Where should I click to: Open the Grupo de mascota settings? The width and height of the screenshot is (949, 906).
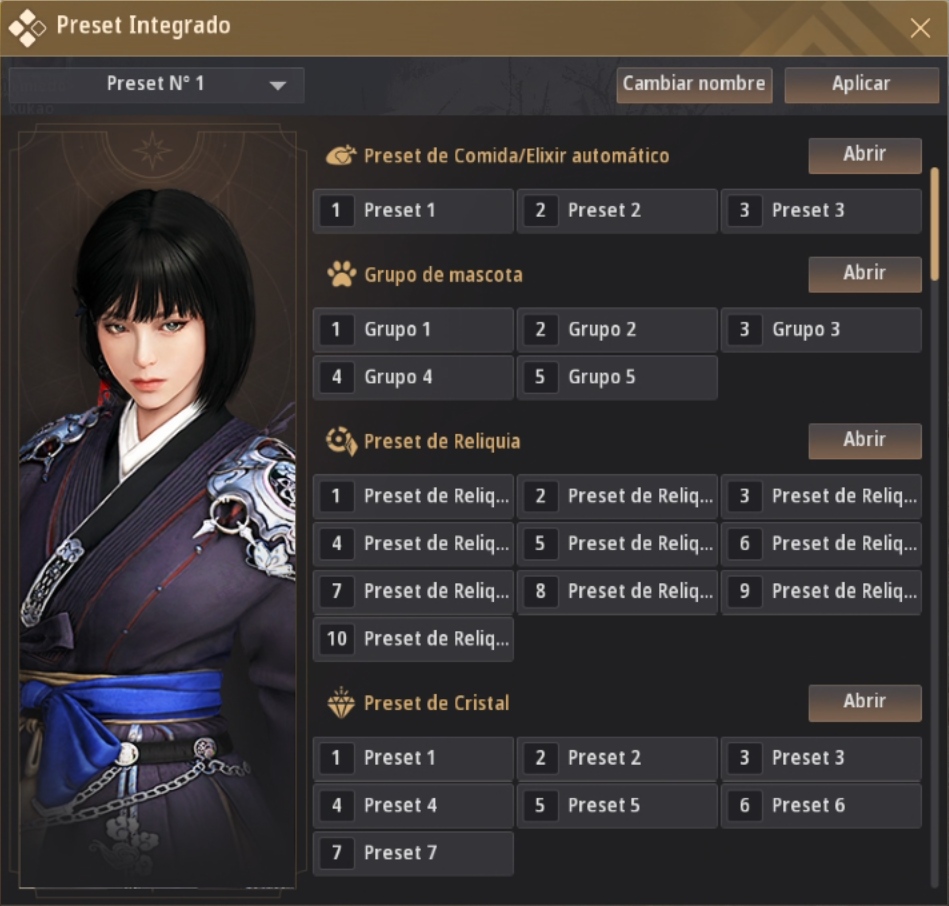864,273
